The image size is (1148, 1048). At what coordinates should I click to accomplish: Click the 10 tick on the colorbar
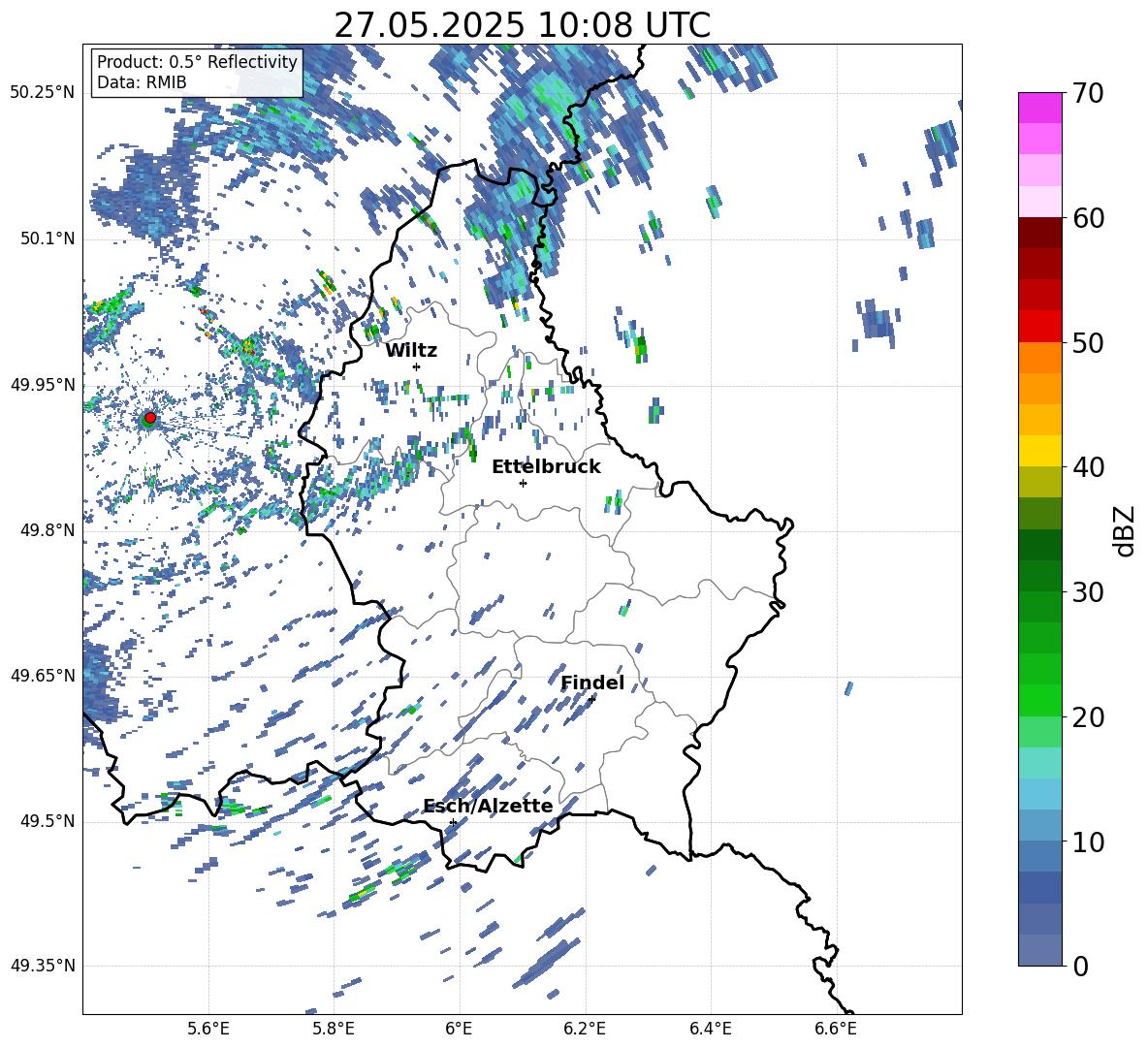coord(1087,842)
